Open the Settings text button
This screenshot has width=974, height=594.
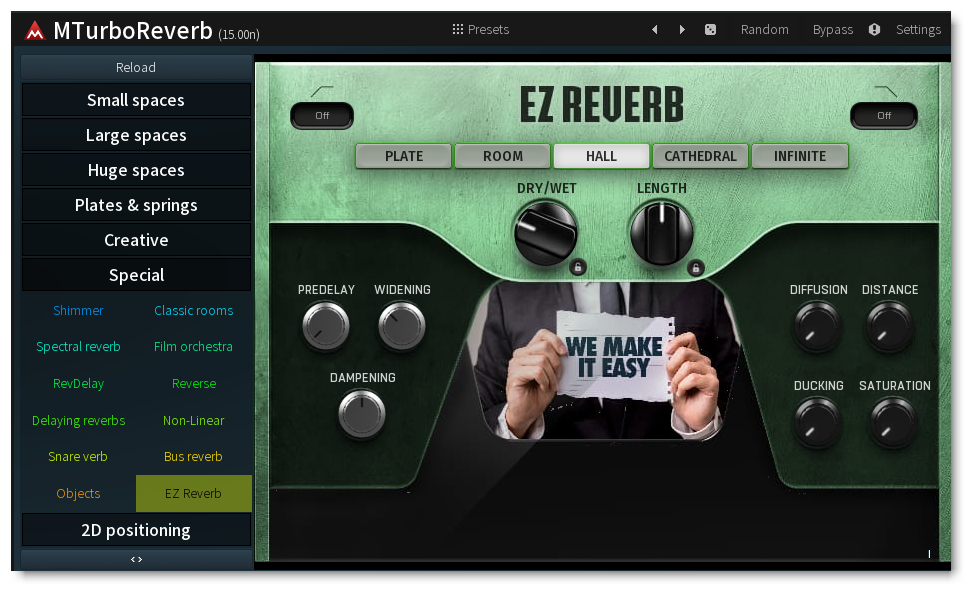point(918,29)
